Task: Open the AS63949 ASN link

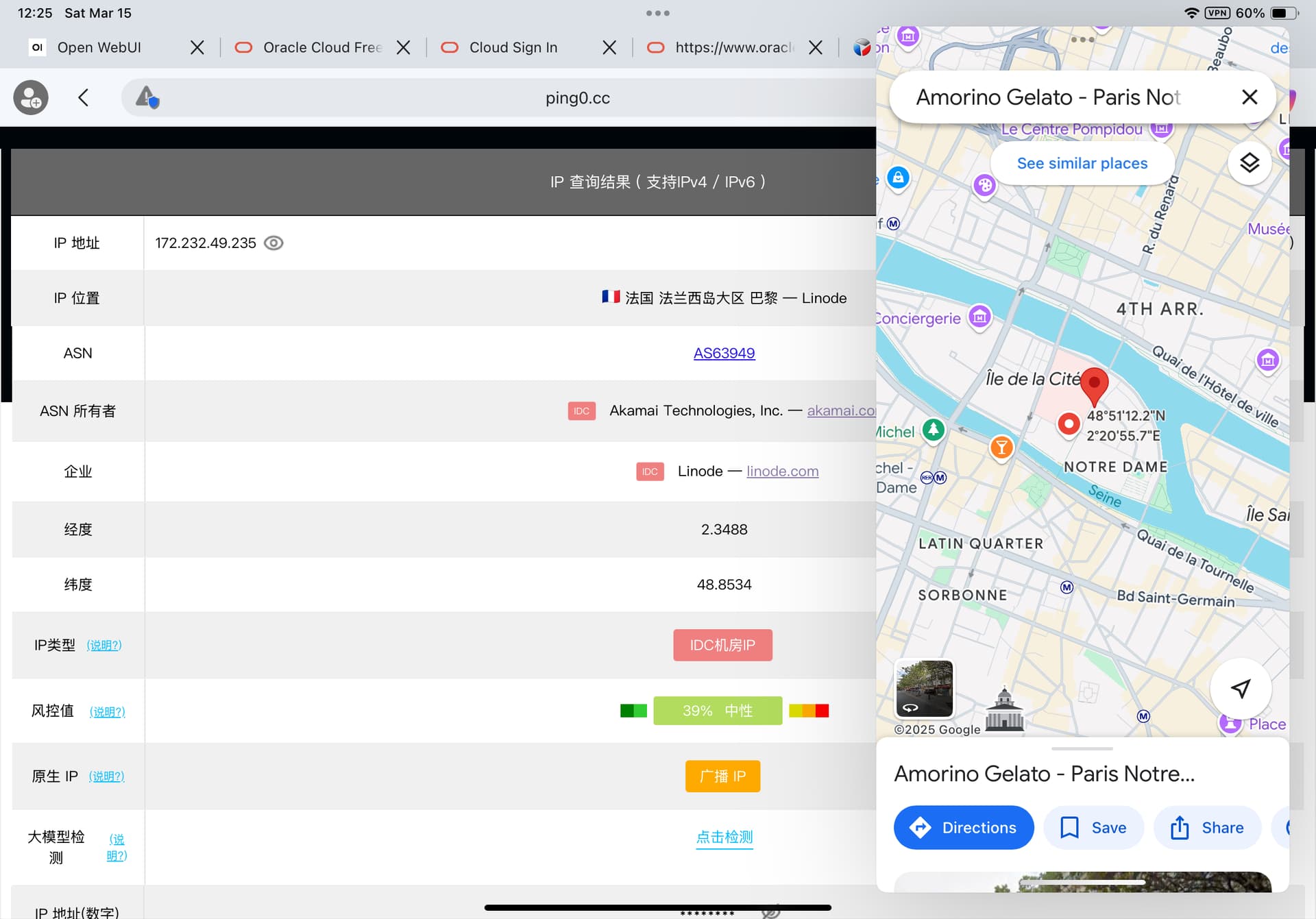Action: tap(724, 353)
